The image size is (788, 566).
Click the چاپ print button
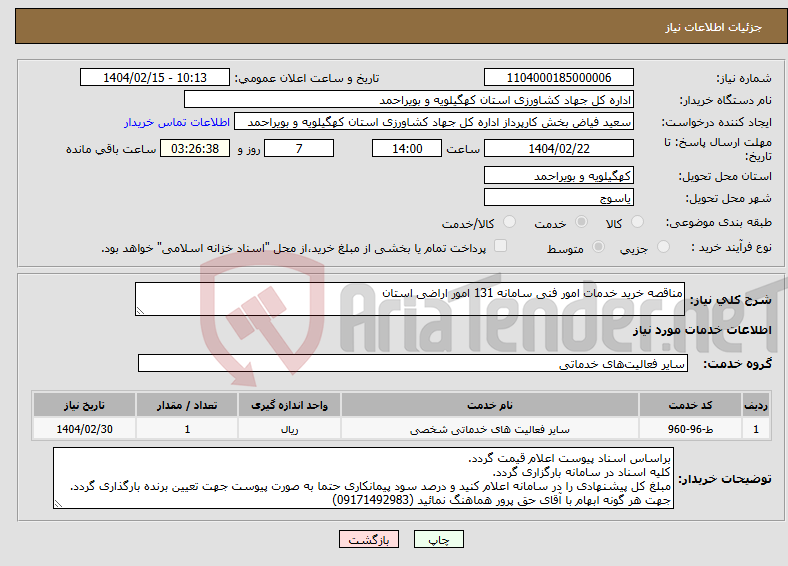click(x=439, y=539)
